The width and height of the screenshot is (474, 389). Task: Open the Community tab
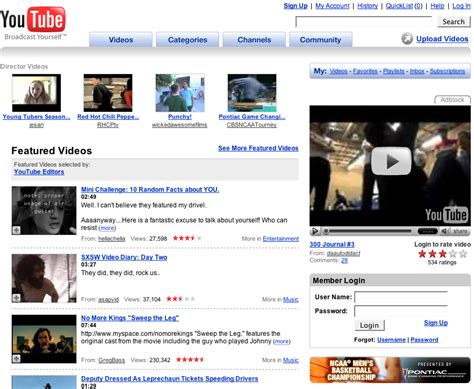click(320, 40)
